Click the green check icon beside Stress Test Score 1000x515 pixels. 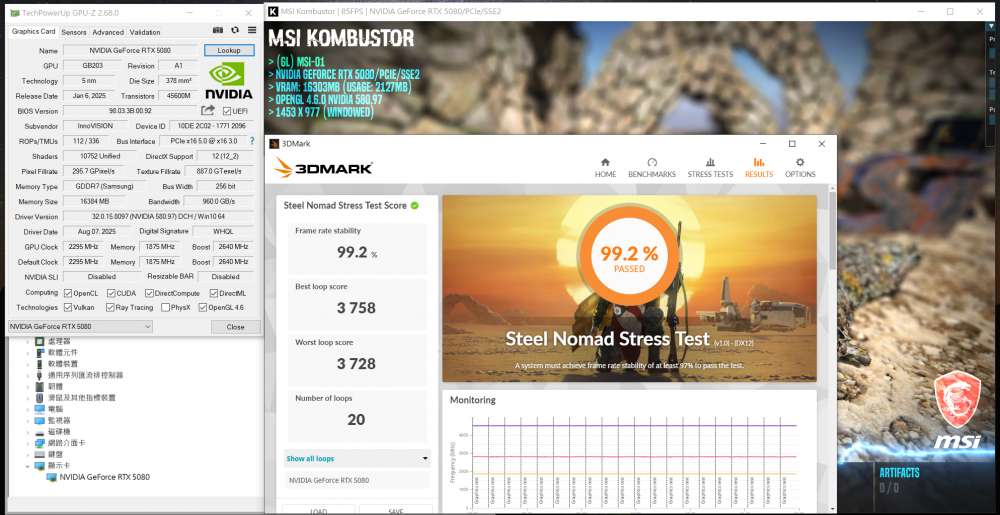pyautogui.click(x=415, y=205)
